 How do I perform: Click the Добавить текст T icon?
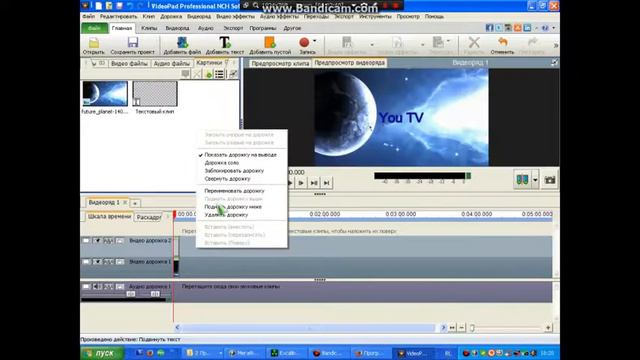point(225,42)
